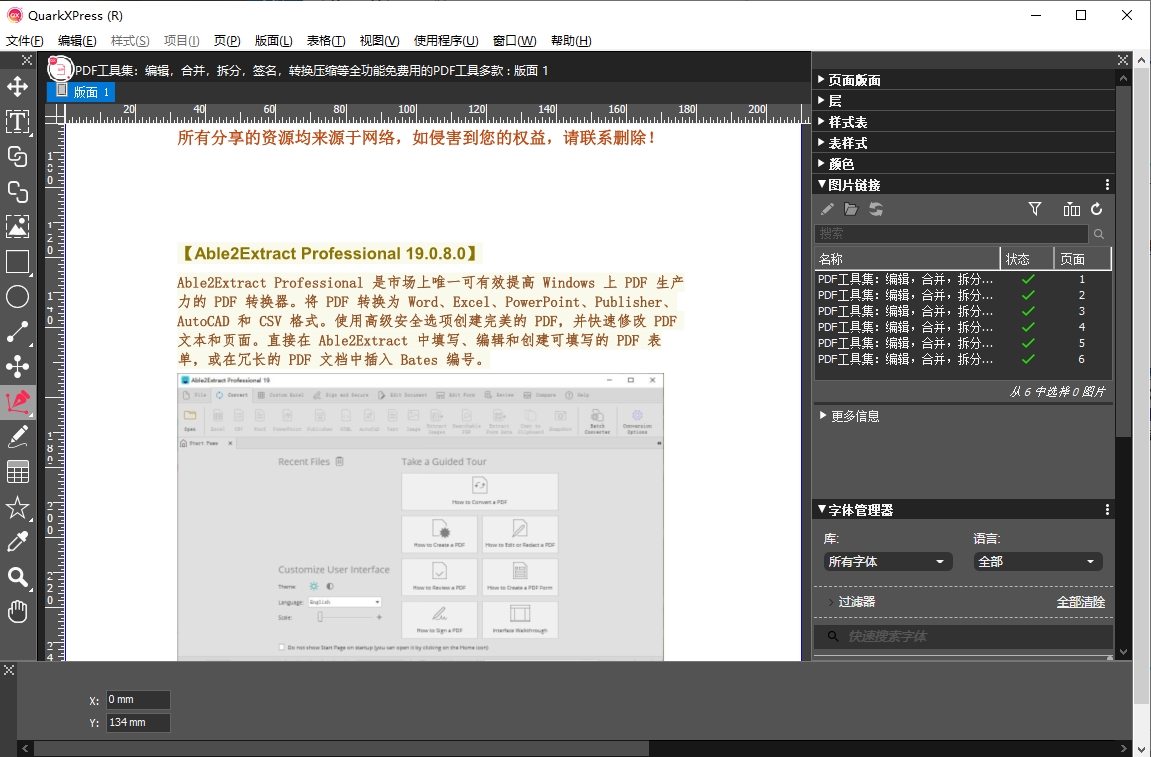Select the Item (move) tool
The width and height of the screenshot is (1151, 757).
coord(18,87)
